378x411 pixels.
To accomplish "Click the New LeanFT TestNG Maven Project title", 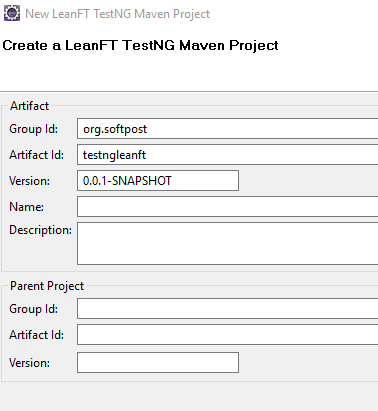I will pos(117,14).
